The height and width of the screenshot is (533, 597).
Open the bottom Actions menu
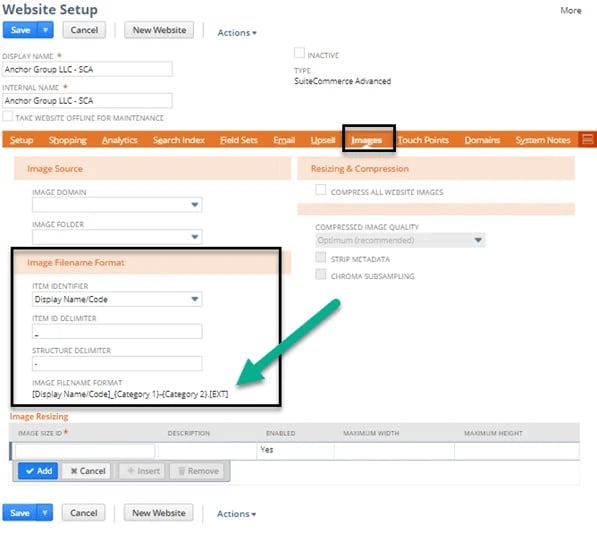236,514
